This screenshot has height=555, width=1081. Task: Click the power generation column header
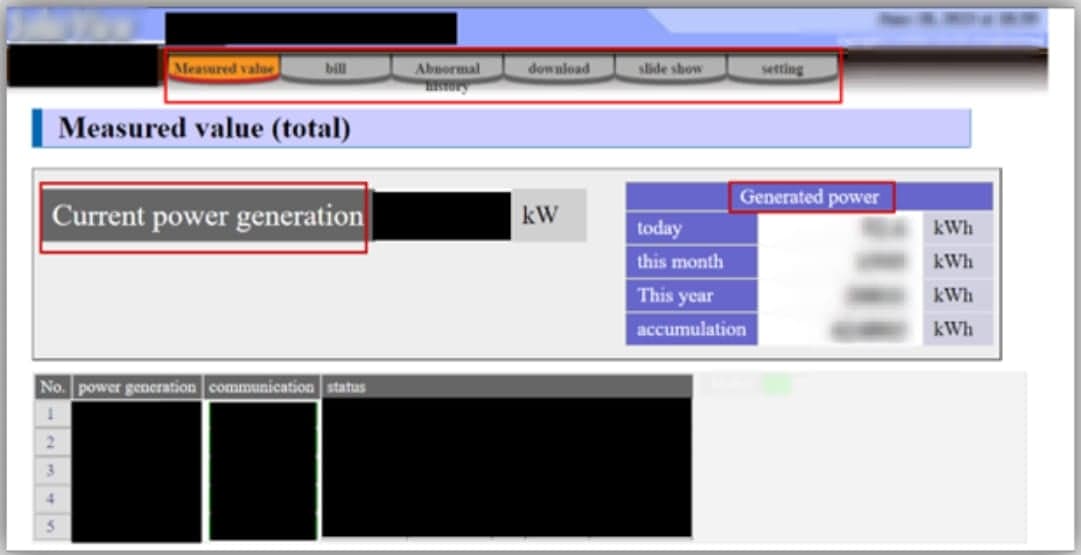click(x=137, y=387)
